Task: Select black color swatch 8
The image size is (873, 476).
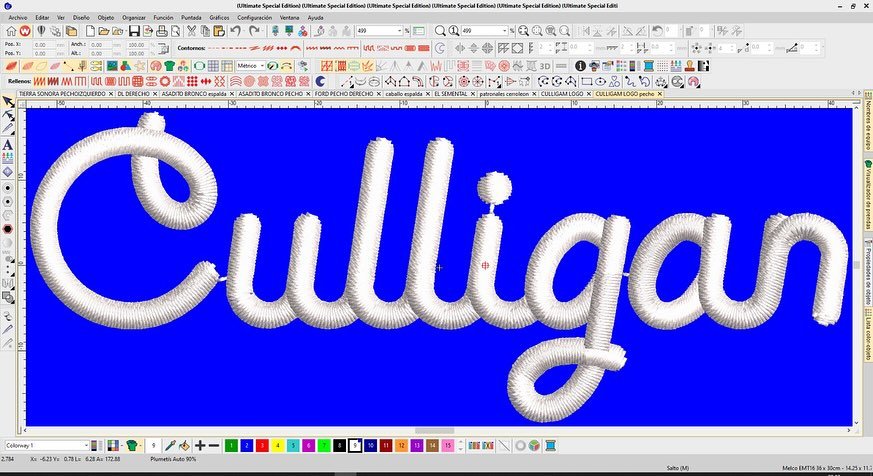Action: (x=340, y=445)
